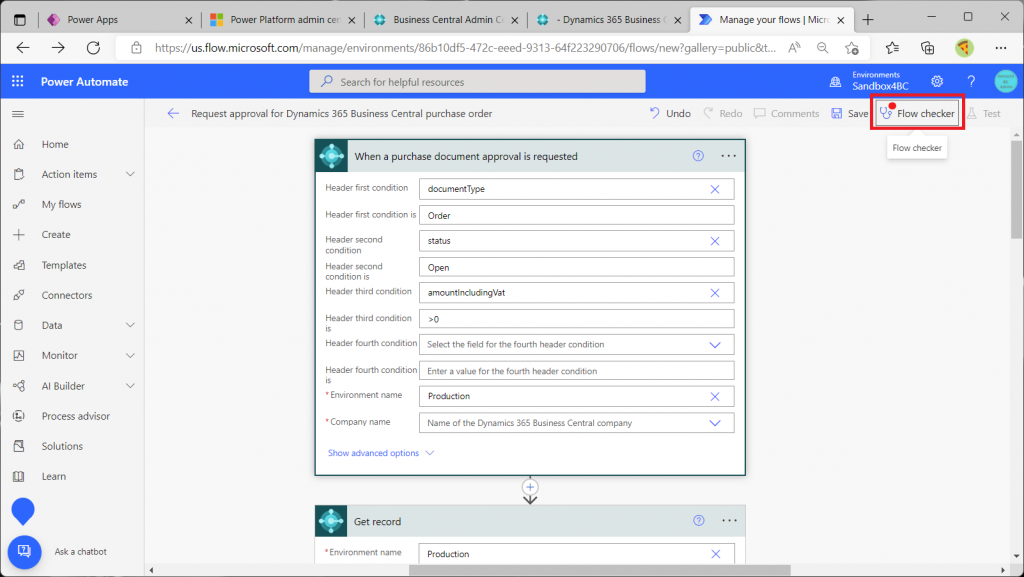Clear the status header second condition
The image size is (1024, 577).
[715, 241]
